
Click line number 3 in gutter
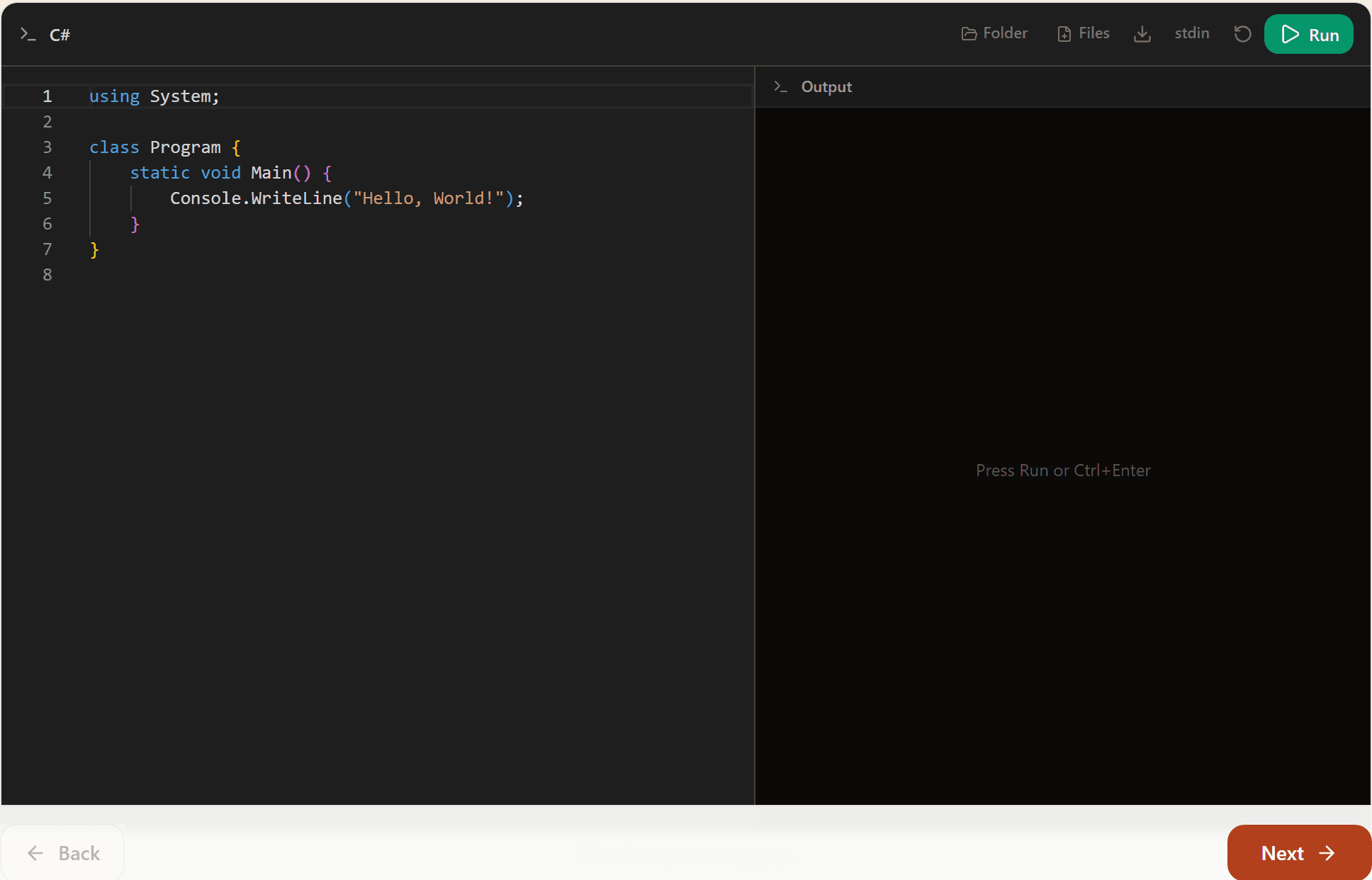[47, 147]
